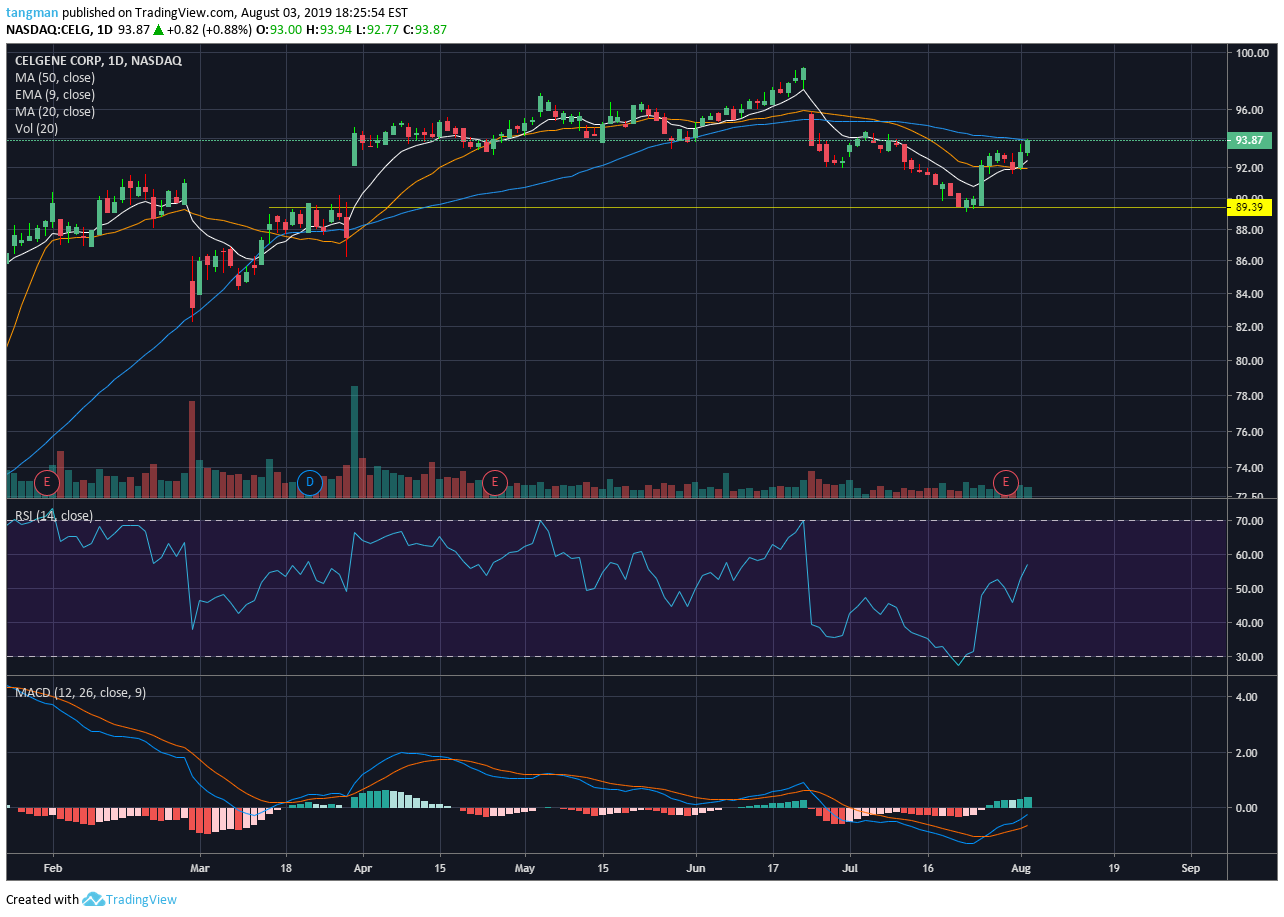This screenshot has height=917, width=1284.
Task: Click the Aug date label on time axis
Action: (x=1021, y=868)
